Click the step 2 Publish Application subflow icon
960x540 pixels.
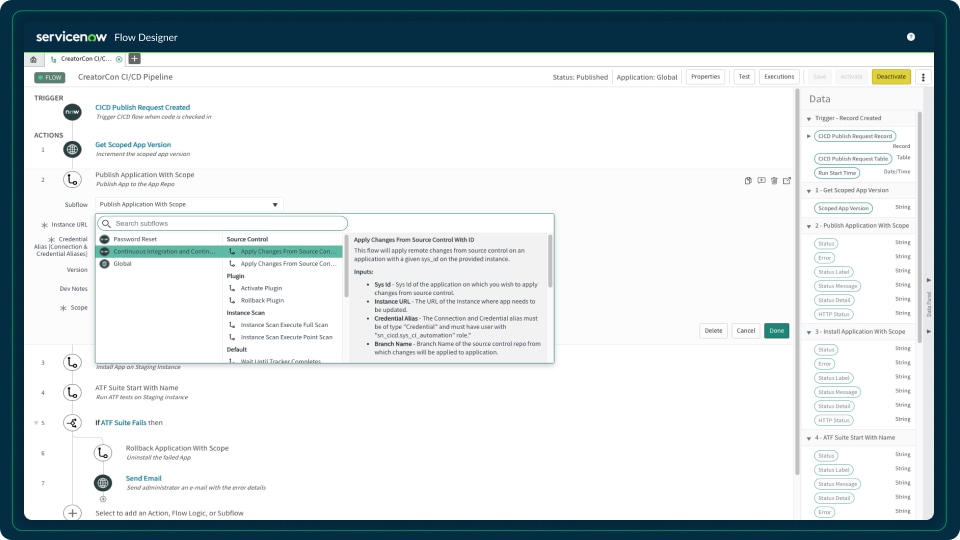pyautogui.click(x=72, y=179)
